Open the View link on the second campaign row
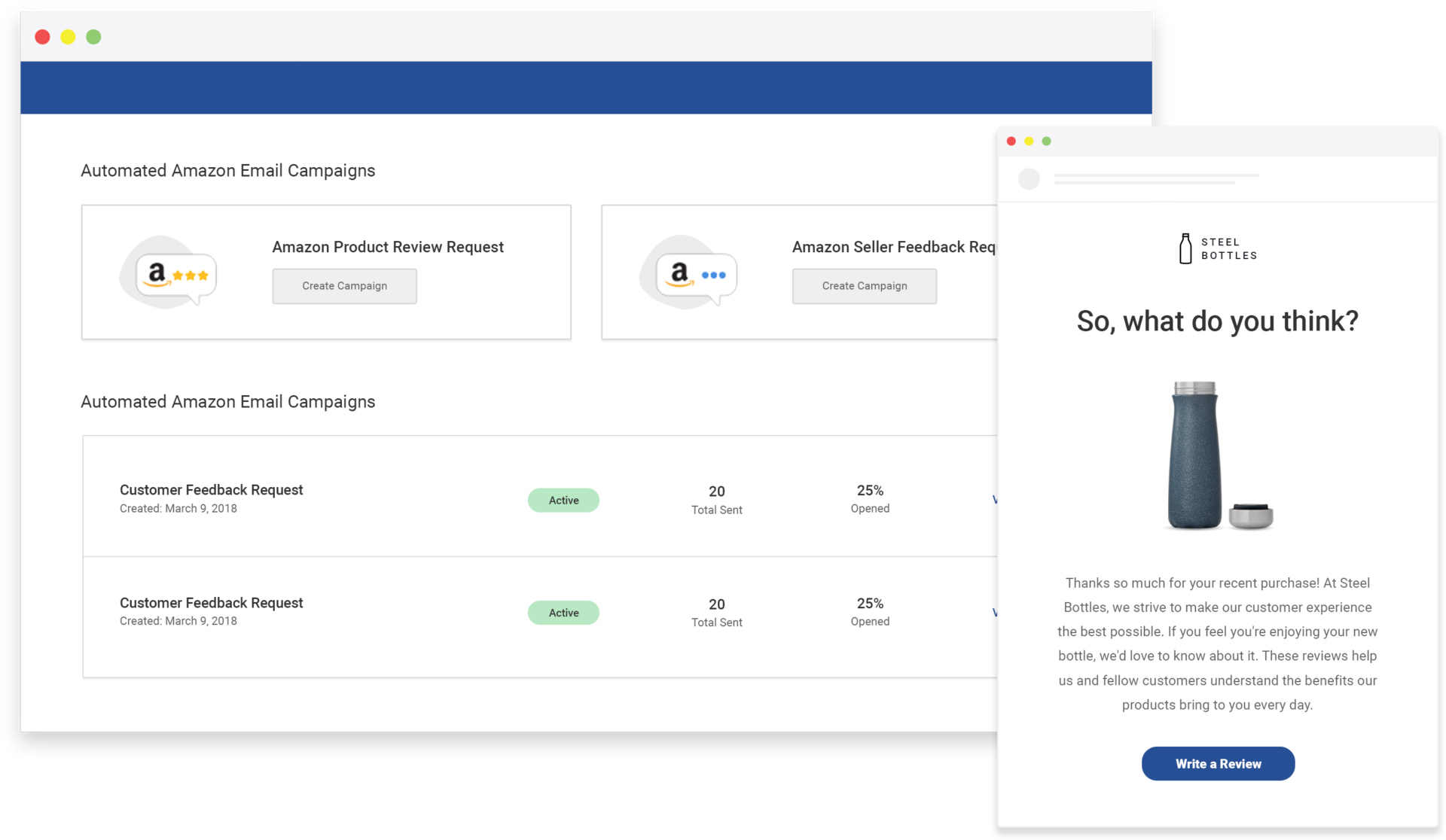 [996, 612]
